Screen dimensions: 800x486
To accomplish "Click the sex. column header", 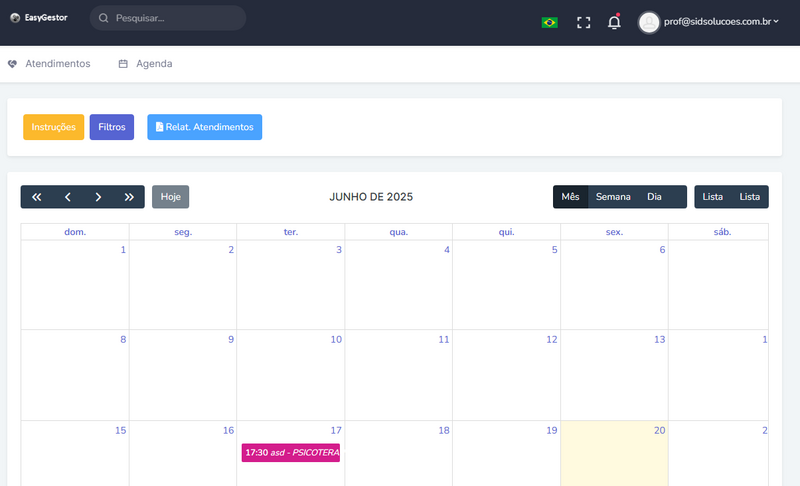I will [614, 232].
